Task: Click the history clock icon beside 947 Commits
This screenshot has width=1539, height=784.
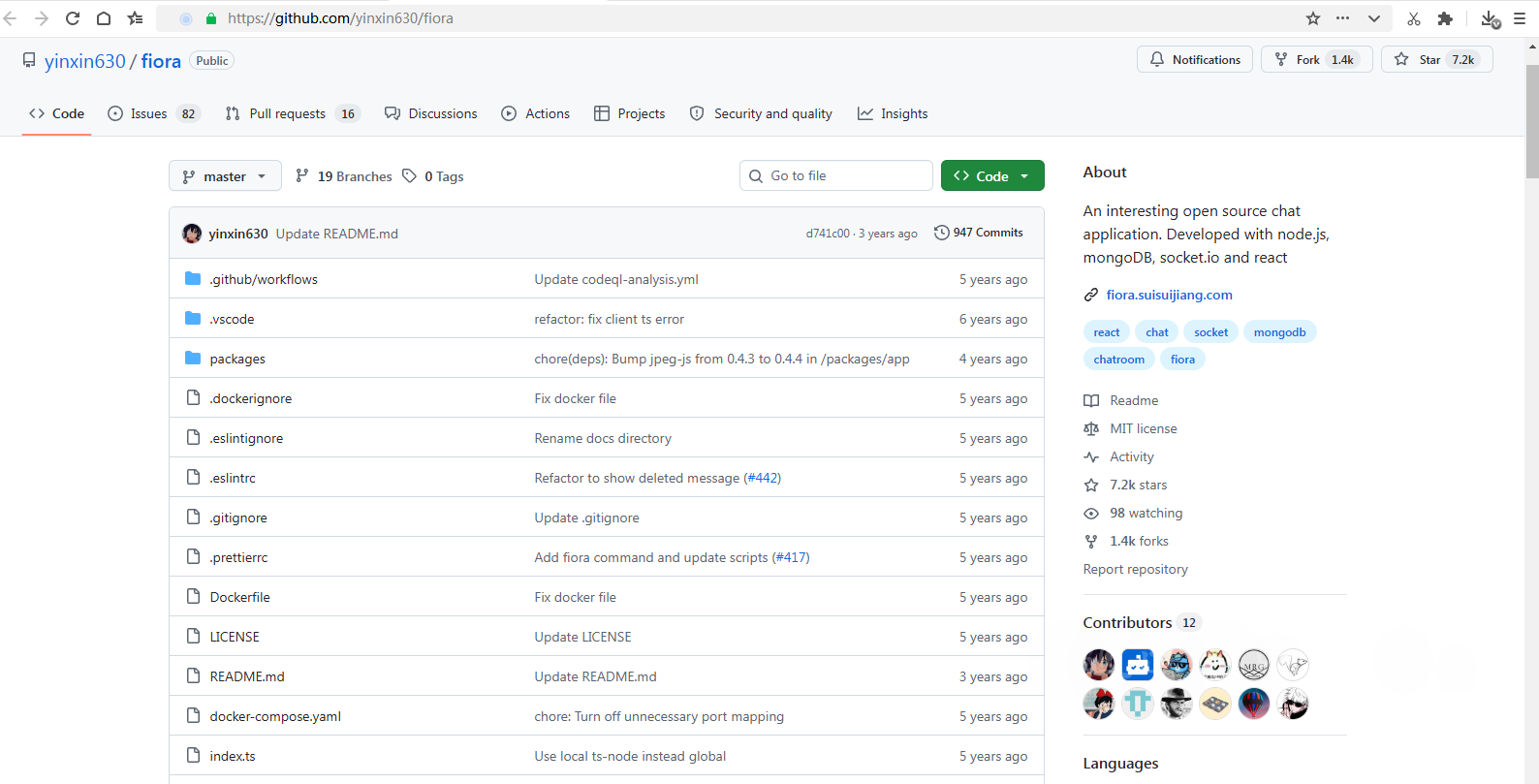Action: [941, 233]
